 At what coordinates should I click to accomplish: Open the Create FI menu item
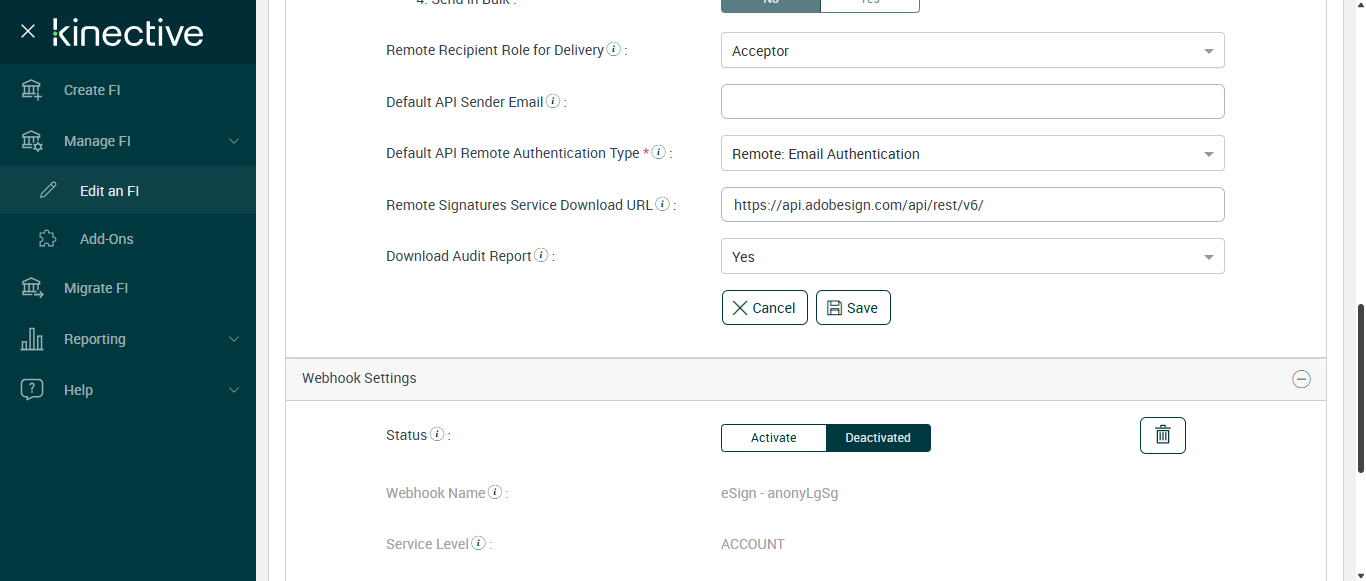[x=92, y=90]
